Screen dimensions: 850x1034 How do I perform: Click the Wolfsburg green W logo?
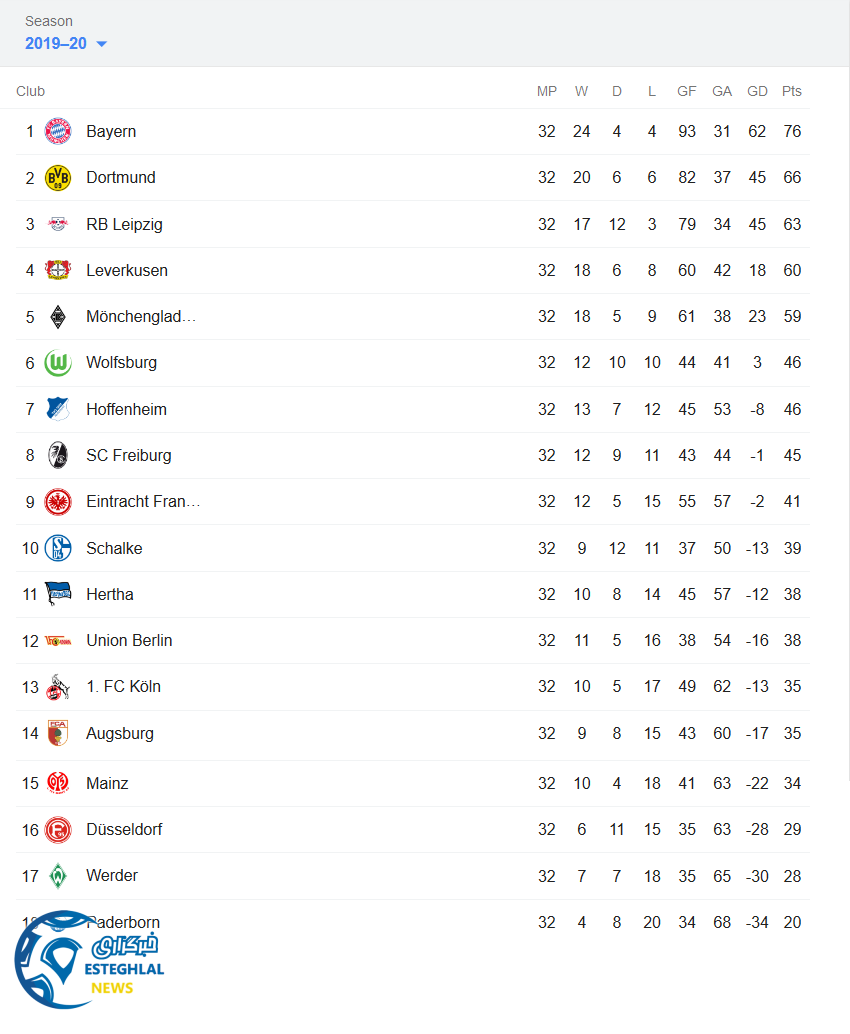[x=58, y=363]
